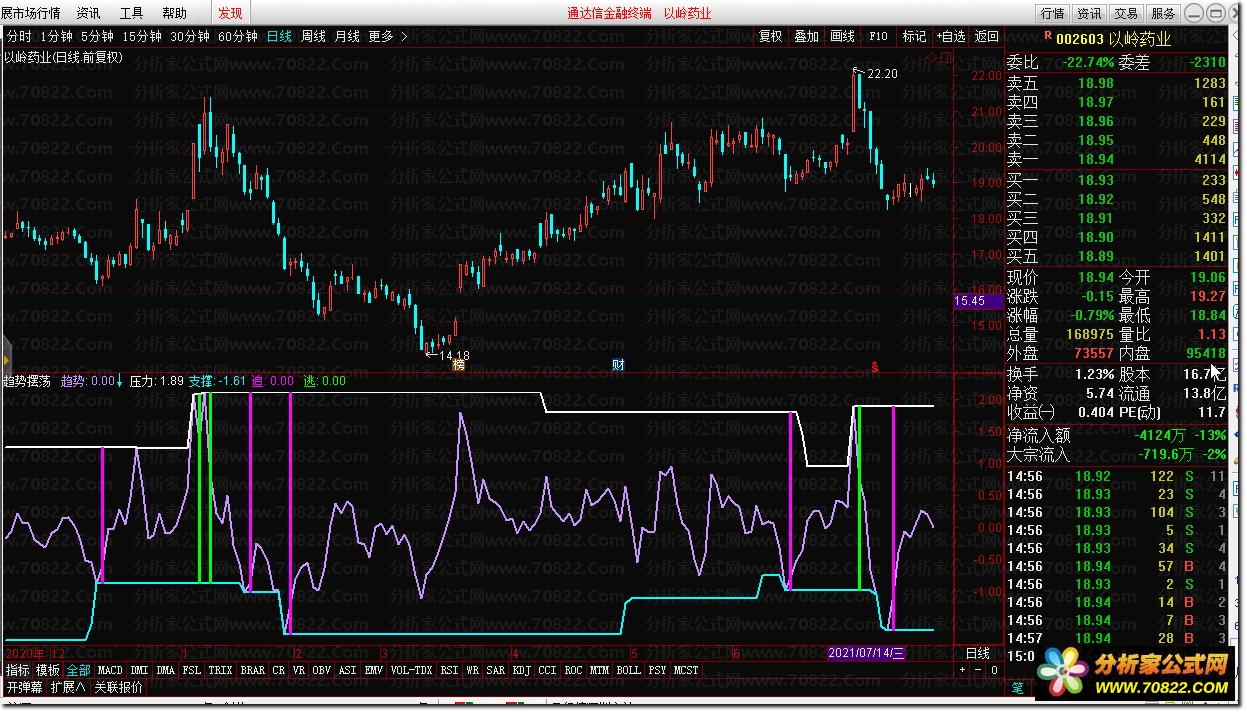Switch indicator to KDJ
This screenshot has height=712, width=1247.
tap(522, 670)
